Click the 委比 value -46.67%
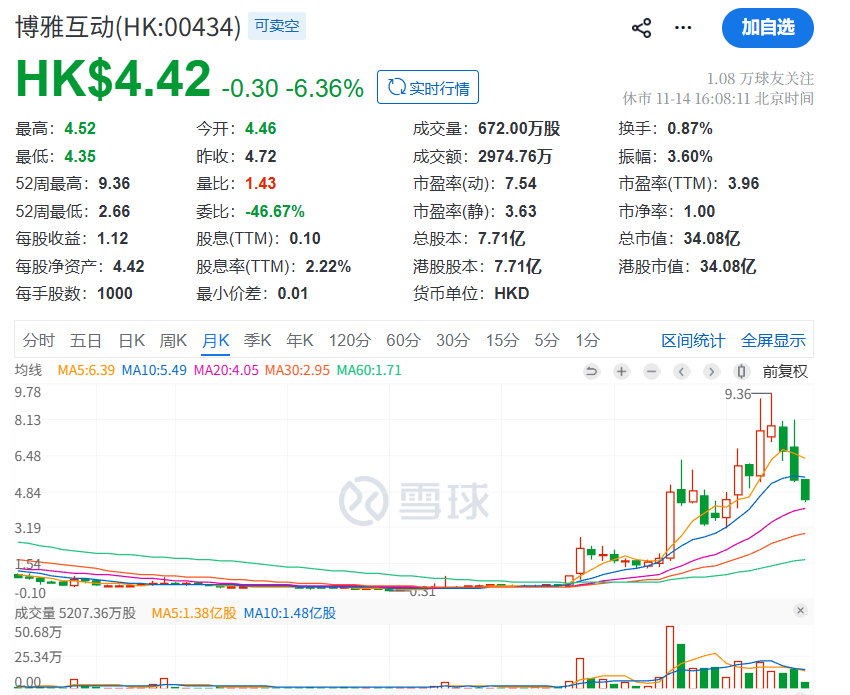This screenshot has height=695, width=850. (274, 211)
